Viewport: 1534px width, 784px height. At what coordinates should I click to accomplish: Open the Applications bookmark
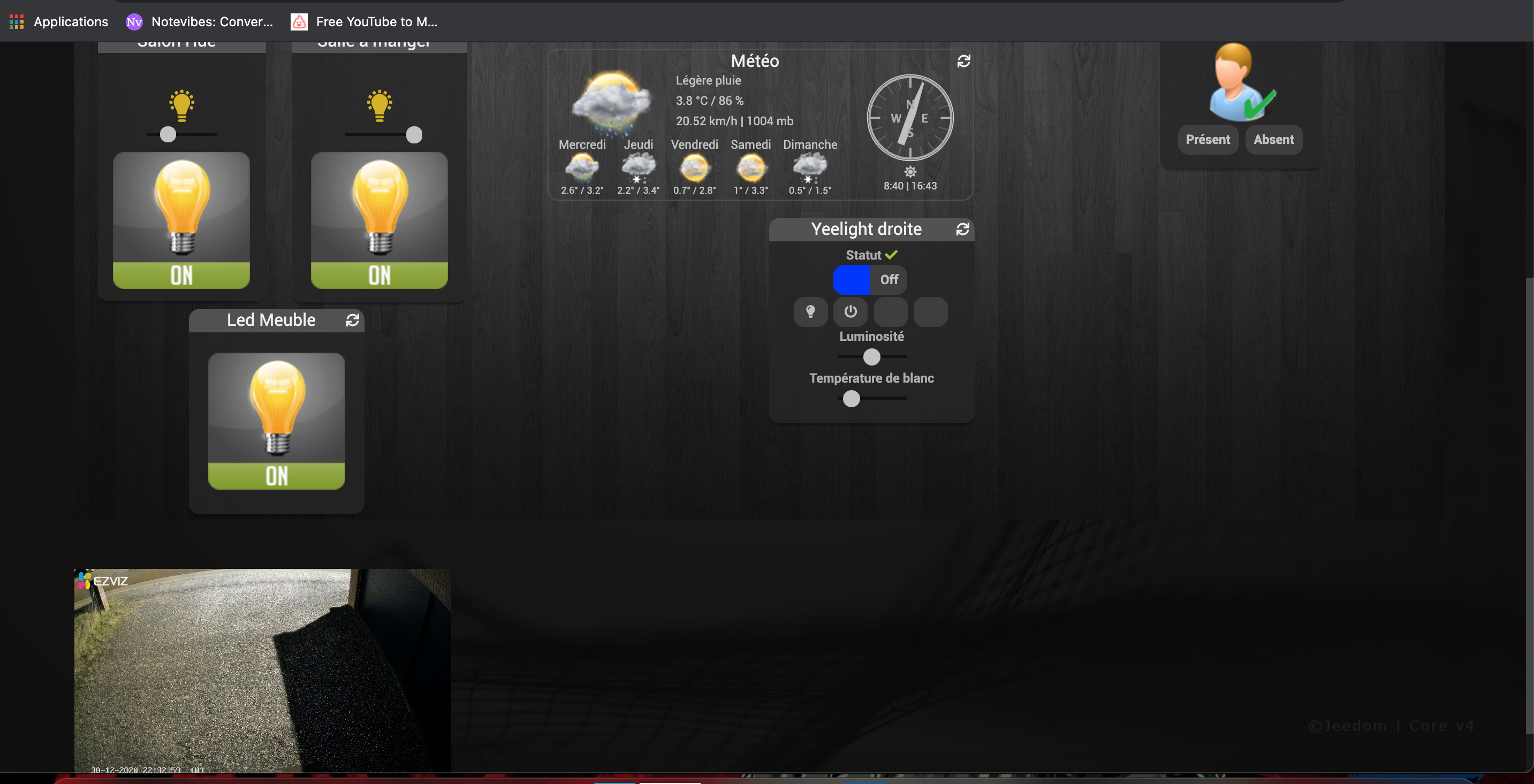pos(58,21)
